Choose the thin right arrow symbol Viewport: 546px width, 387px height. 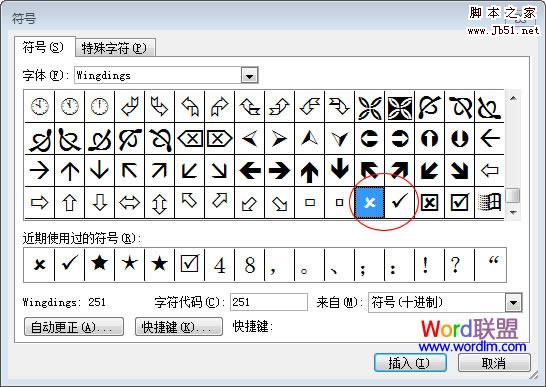point(39,170)
